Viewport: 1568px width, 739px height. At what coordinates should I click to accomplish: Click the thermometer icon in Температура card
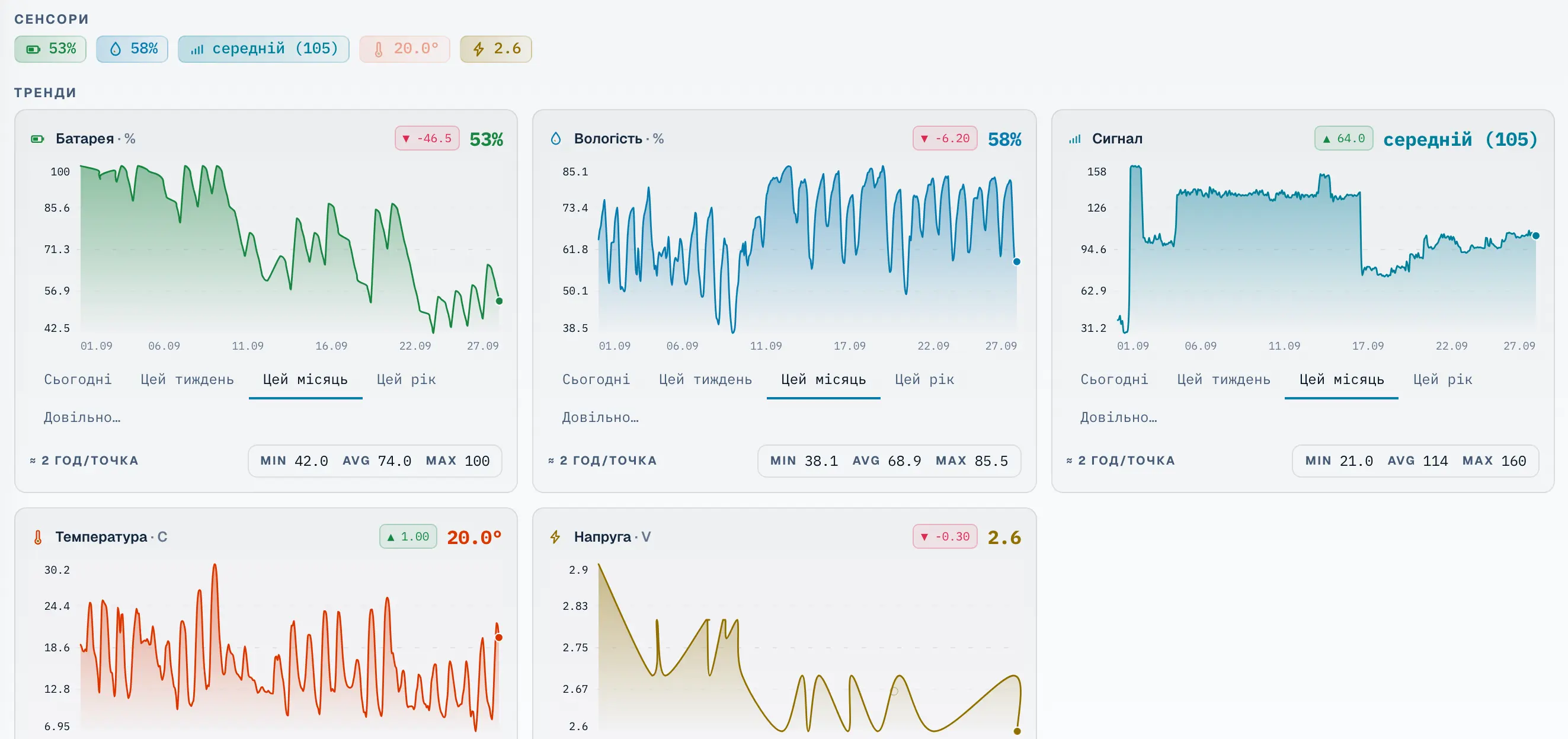(38, 537)
